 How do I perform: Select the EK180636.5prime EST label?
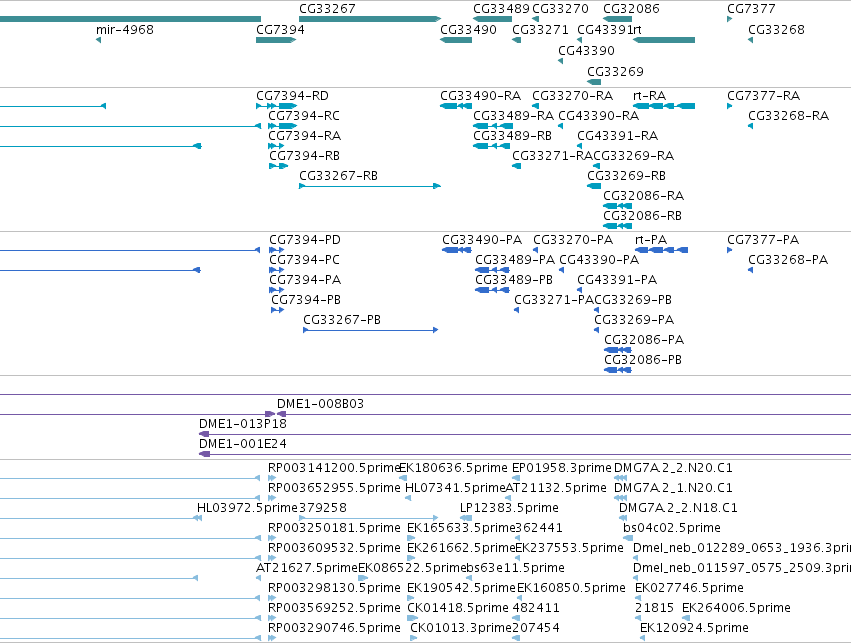pyautogui.click(x=454, y=468)
